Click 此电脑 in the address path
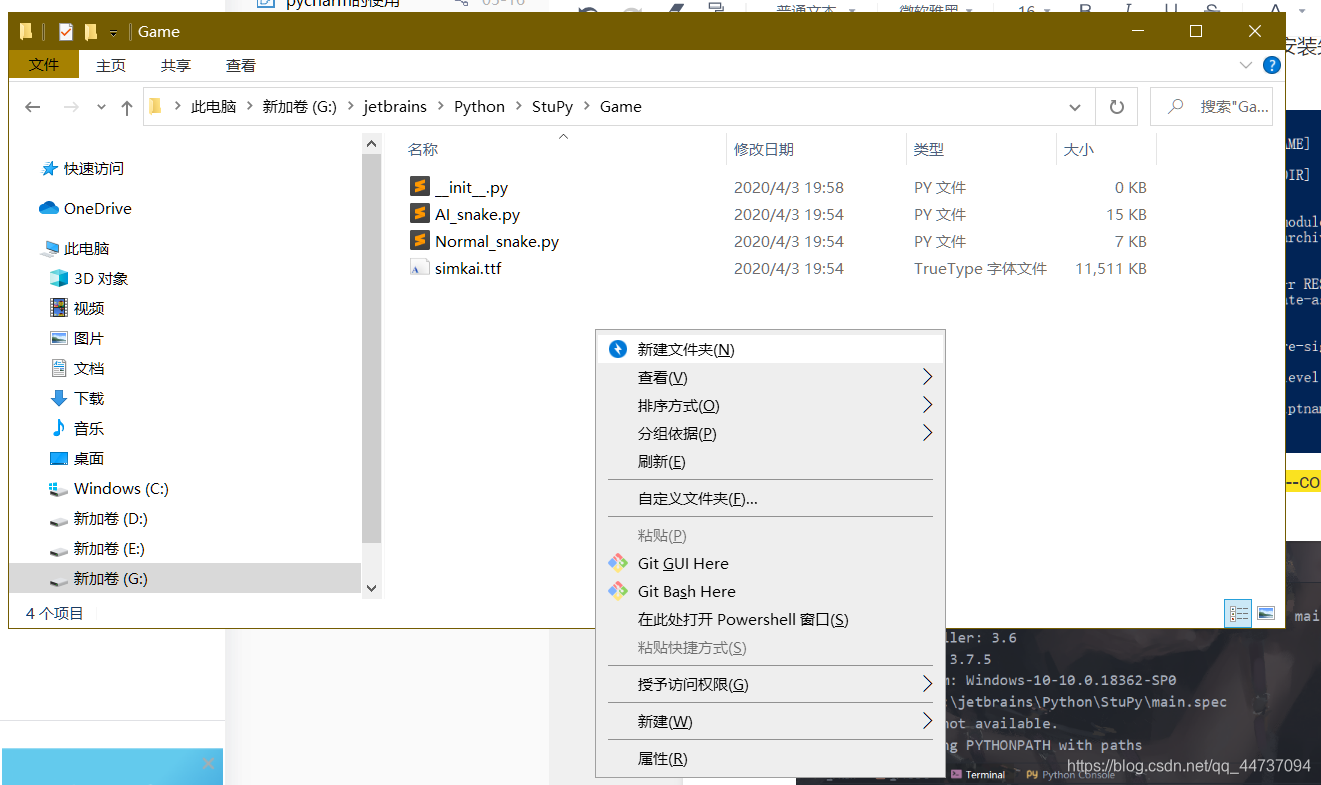The image size is (1321, 785). tap(213, 106)
